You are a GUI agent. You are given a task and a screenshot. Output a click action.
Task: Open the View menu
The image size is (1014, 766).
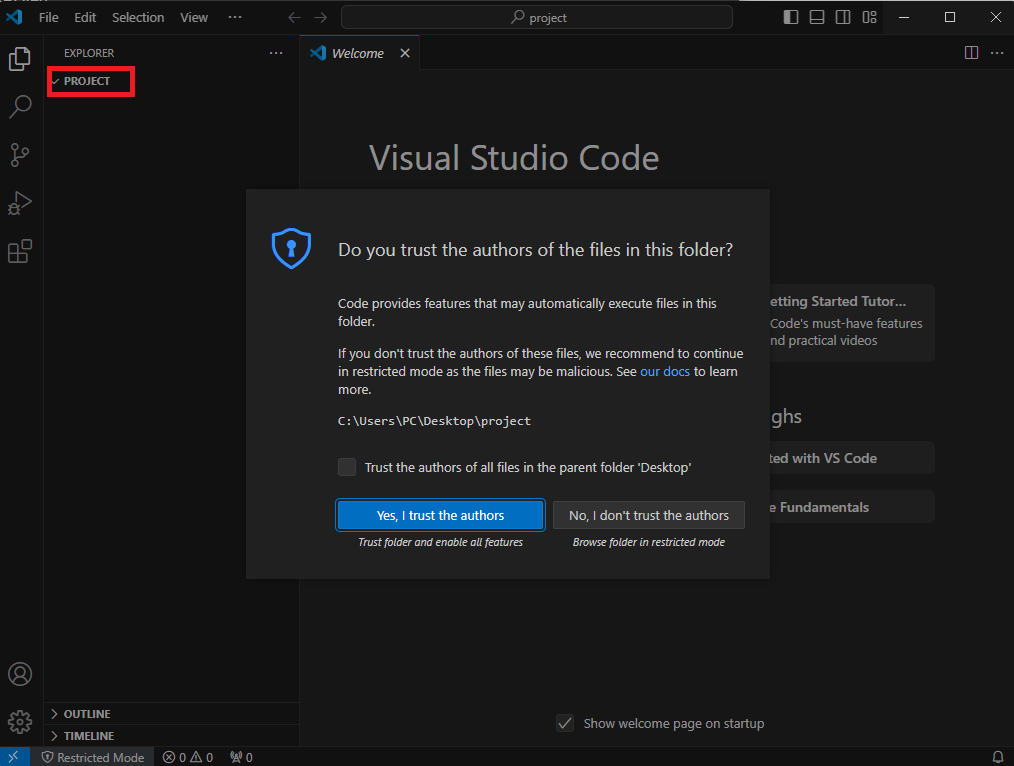click(194, 17)
